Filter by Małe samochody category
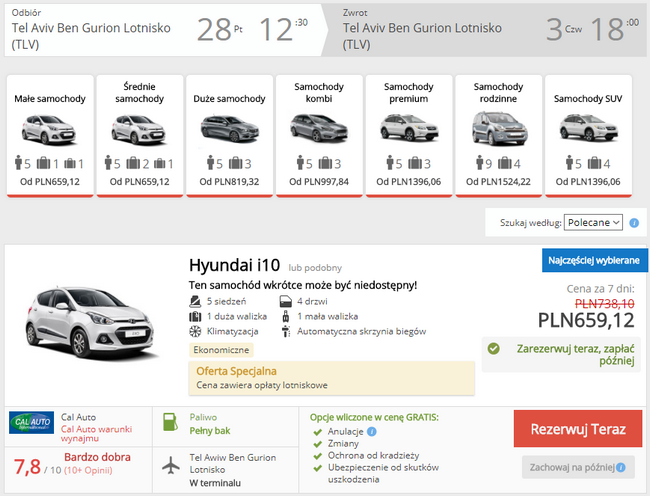The image size is (650, 496). 50,134
